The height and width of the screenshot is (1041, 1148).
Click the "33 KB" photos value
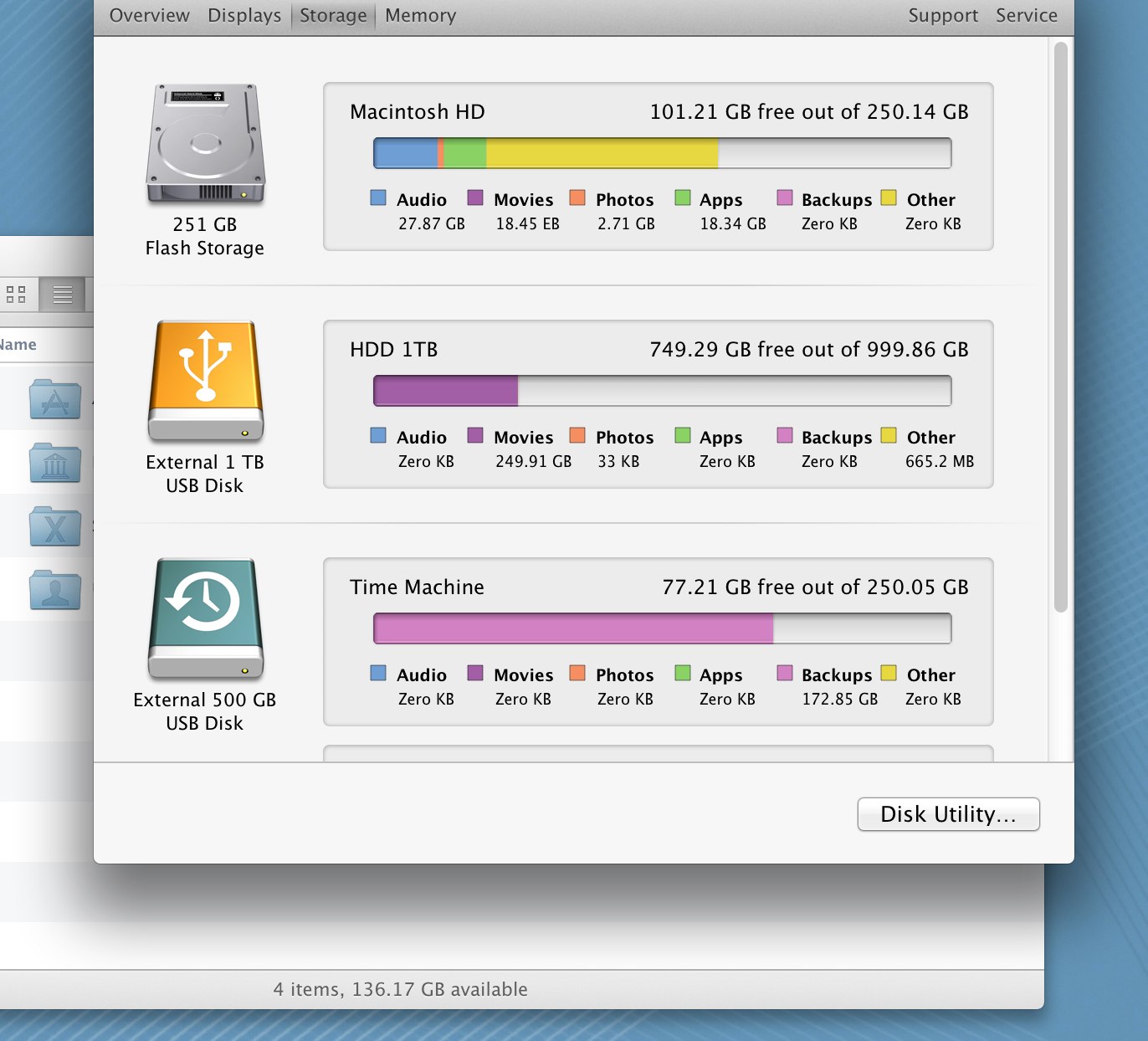618,462
